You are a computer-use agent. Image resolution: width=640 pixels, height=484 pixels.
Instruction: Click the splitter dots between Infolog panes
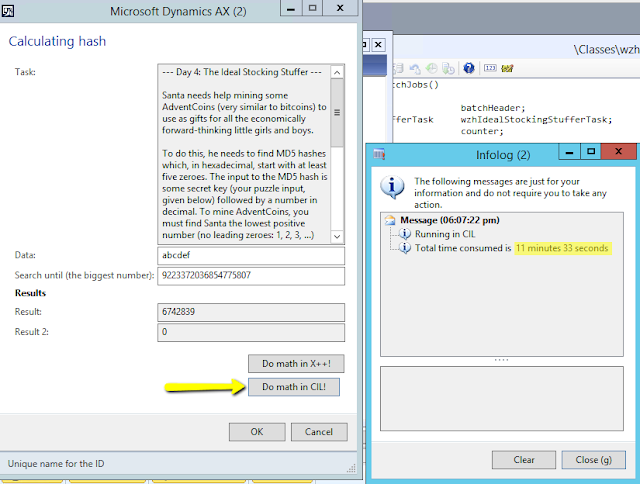click(502, 360)
